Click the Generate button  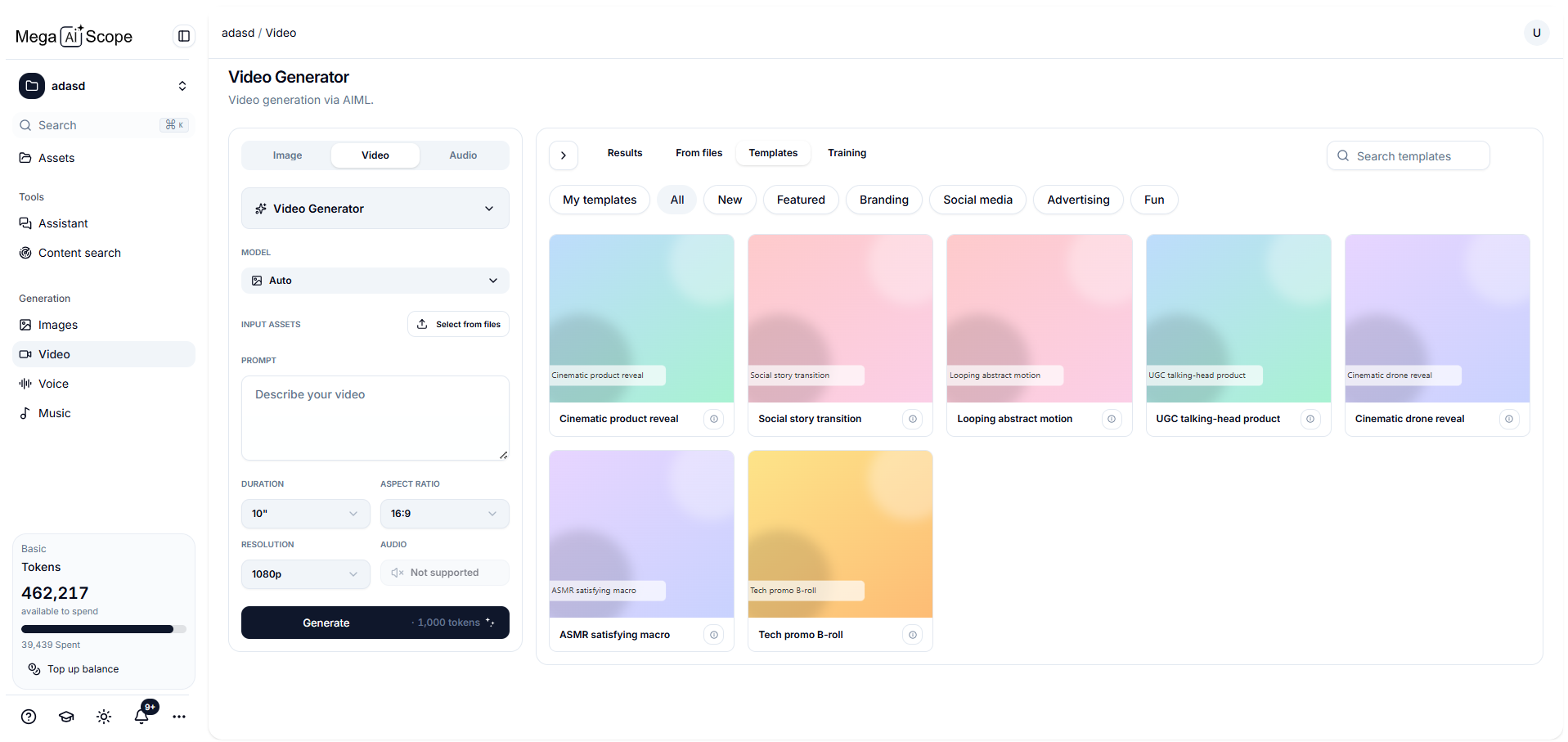coord(375,623)
